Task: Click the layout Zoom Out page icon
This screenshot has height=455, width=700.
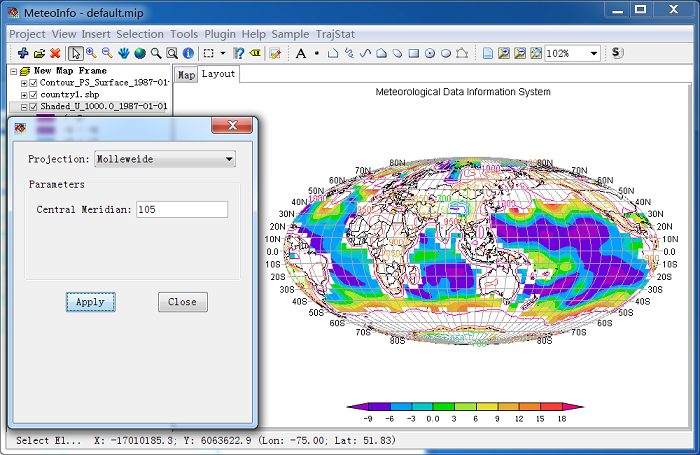Action: (520, 53)
